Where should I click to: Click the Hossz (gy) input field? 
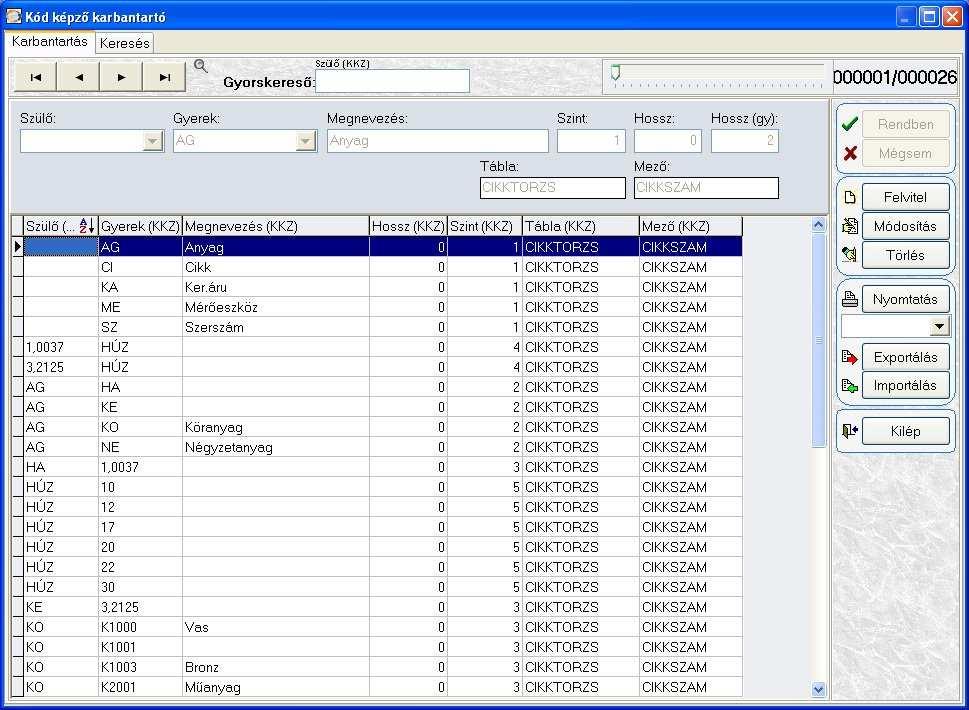[x=745, y=141]
